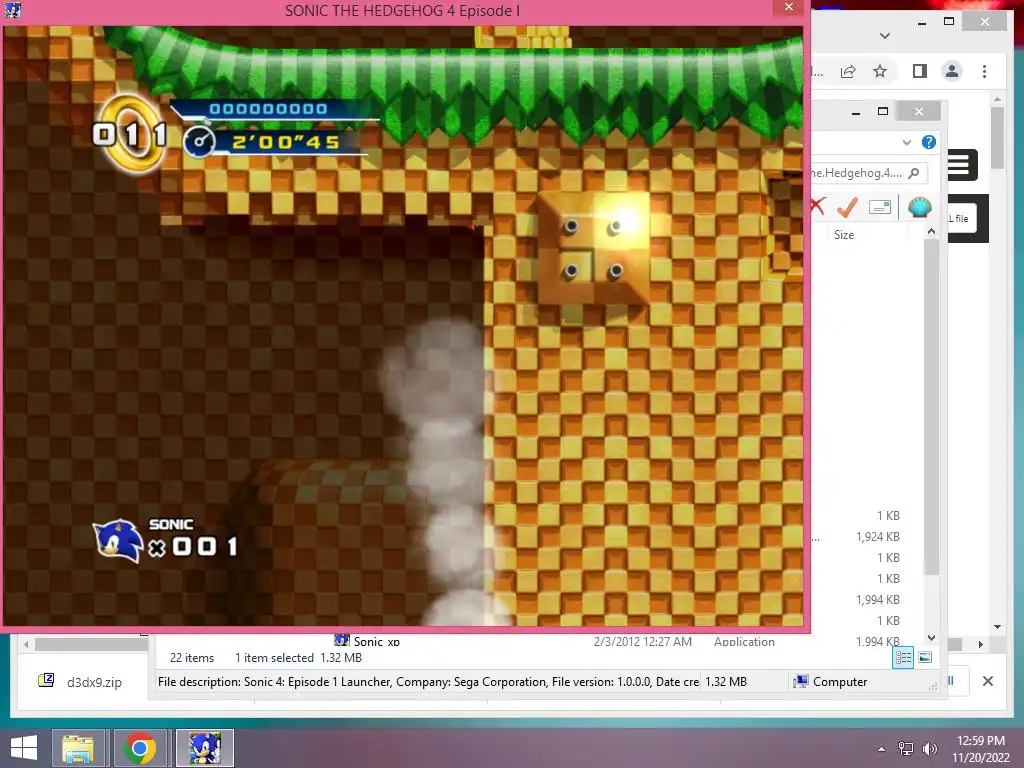Viewport: 1024px width, 768px height.
Task: Click the down arrow of the Explorer file list scrollbar
Action: coord(931,638)
